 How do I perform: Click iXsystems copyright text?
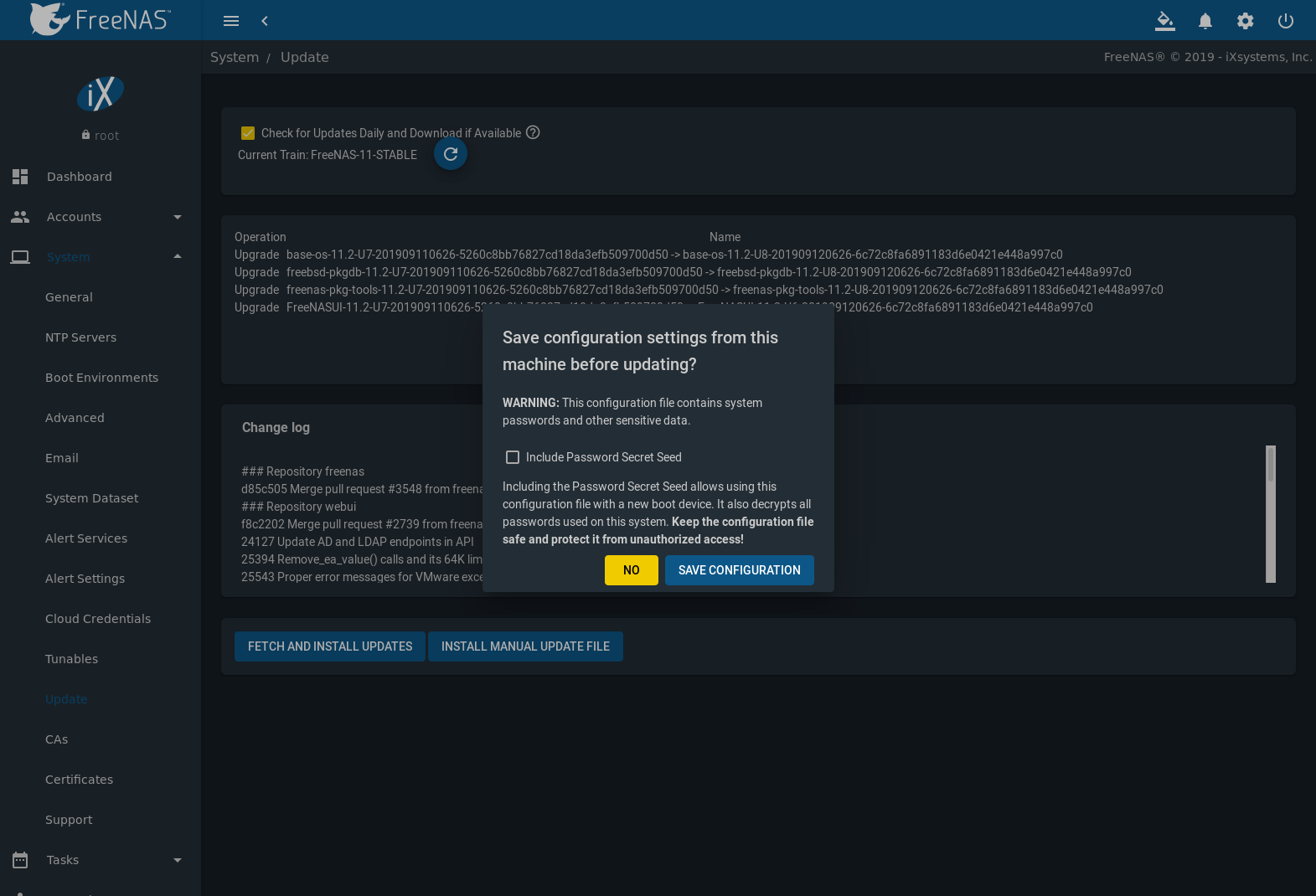pyautogui.click(x=1208, y=57)
